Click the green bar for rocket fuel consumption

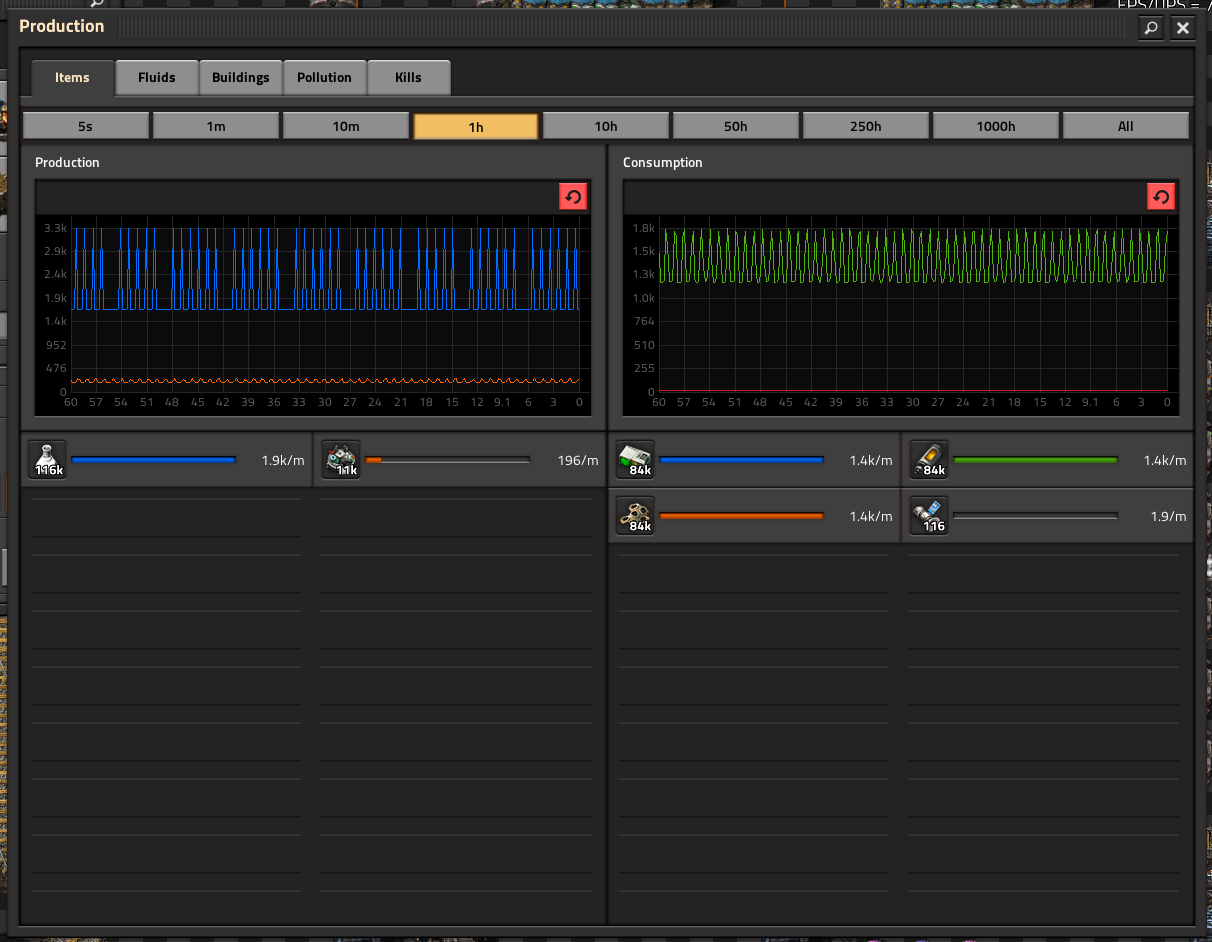[1035, 460]
